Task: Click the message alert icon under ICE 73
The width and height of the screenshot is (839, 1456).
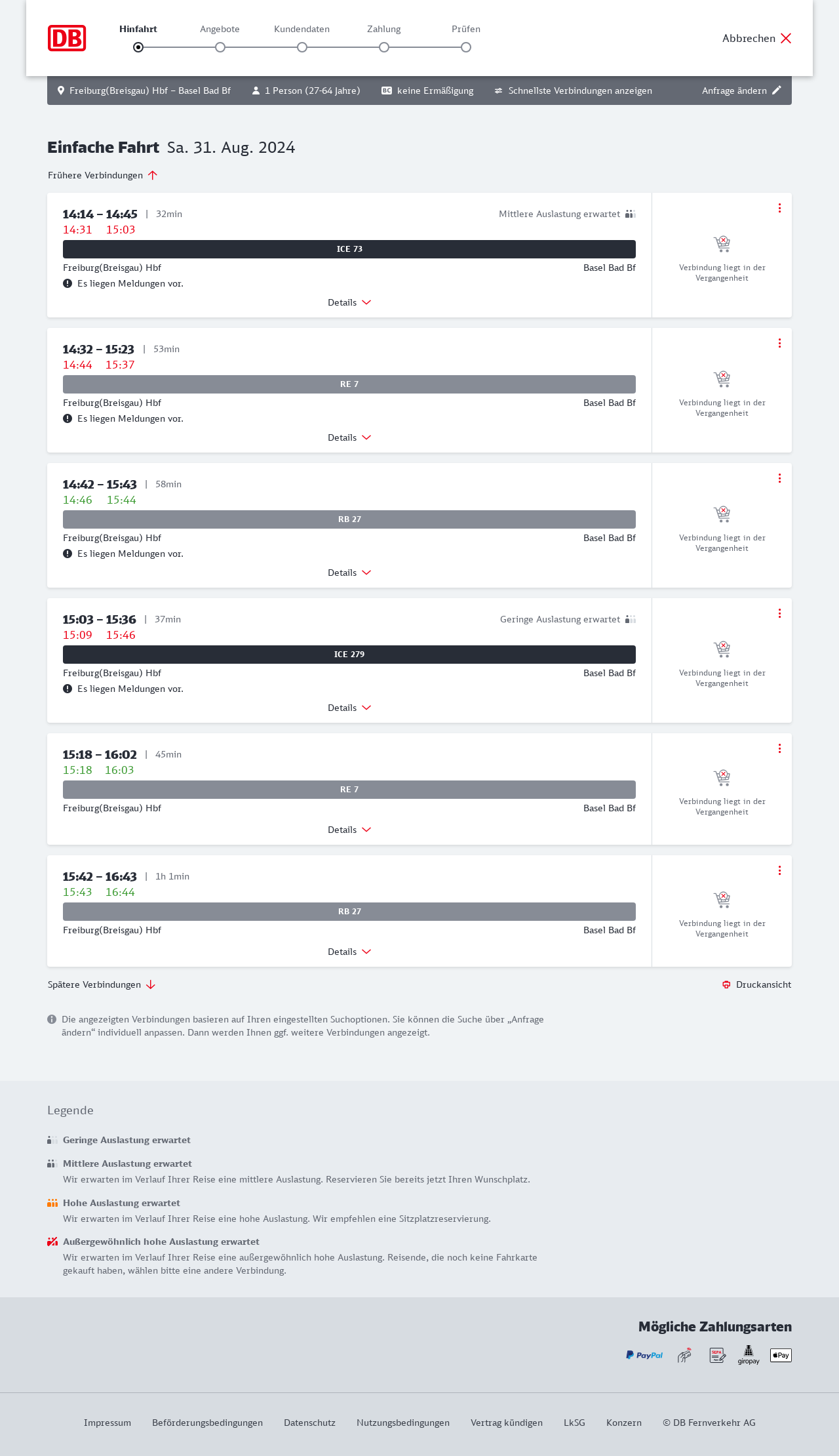Action: tap(68, 283)
